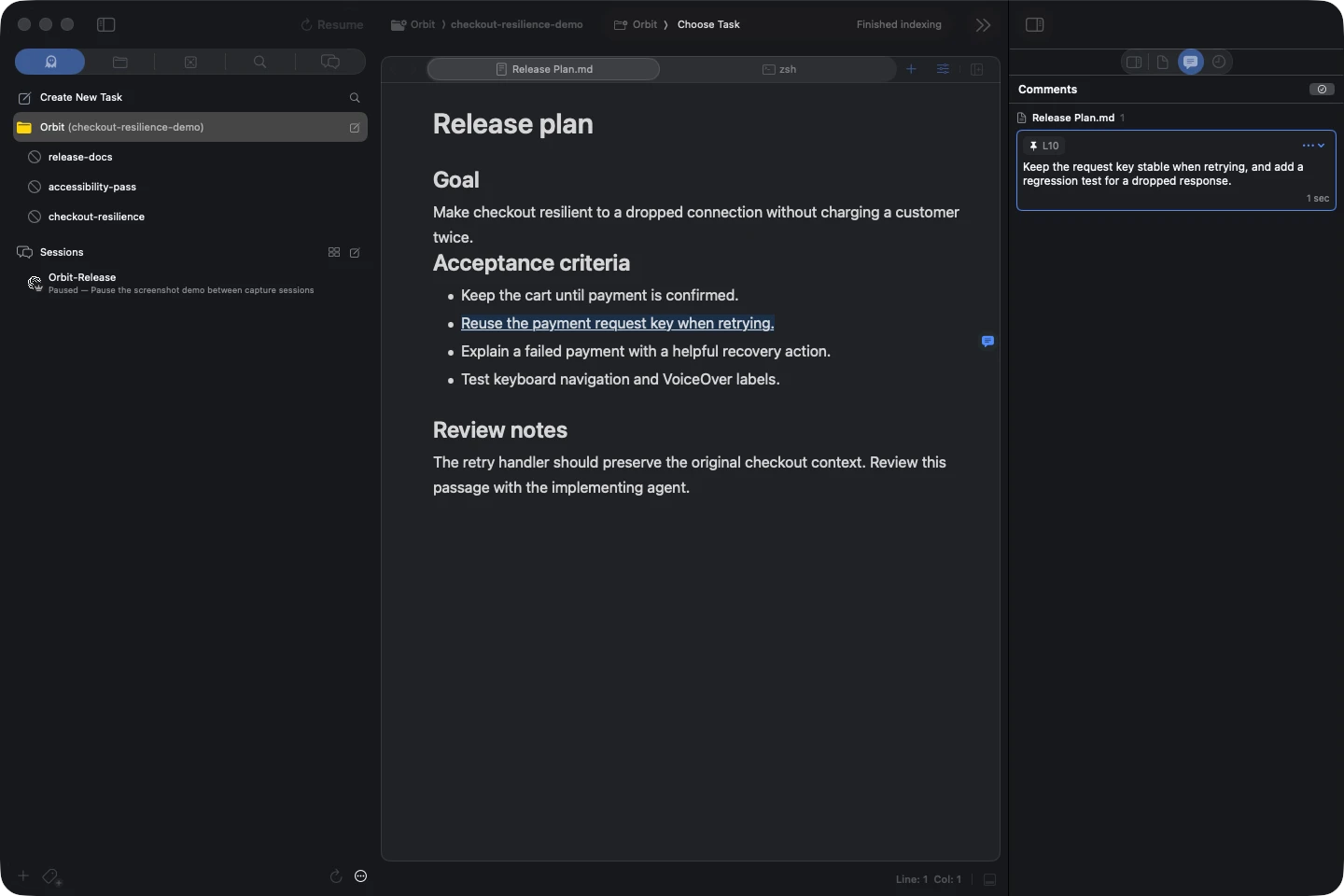Select the Comments inspector tab icon
Screen dimensions: 1344x896
pos(1191,62)
